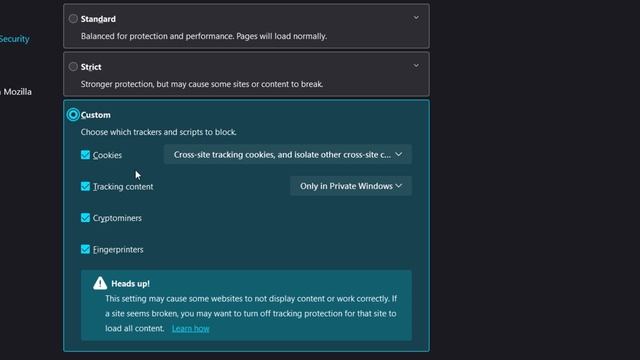Click the Cookies label text
Viewport: 640px width, 360px height.
click(x=107, y=155)
